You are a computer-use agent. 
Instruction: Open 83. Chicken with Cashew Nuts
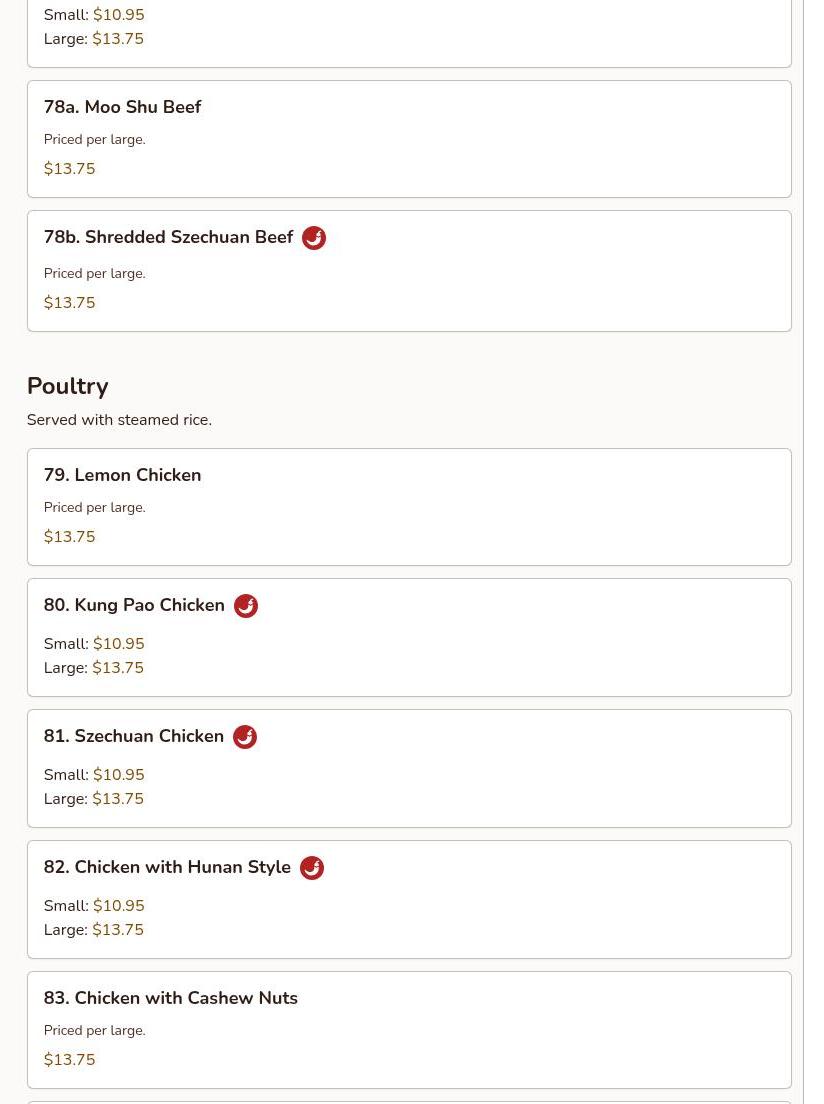pyautogui.click(x=171, y=998)
